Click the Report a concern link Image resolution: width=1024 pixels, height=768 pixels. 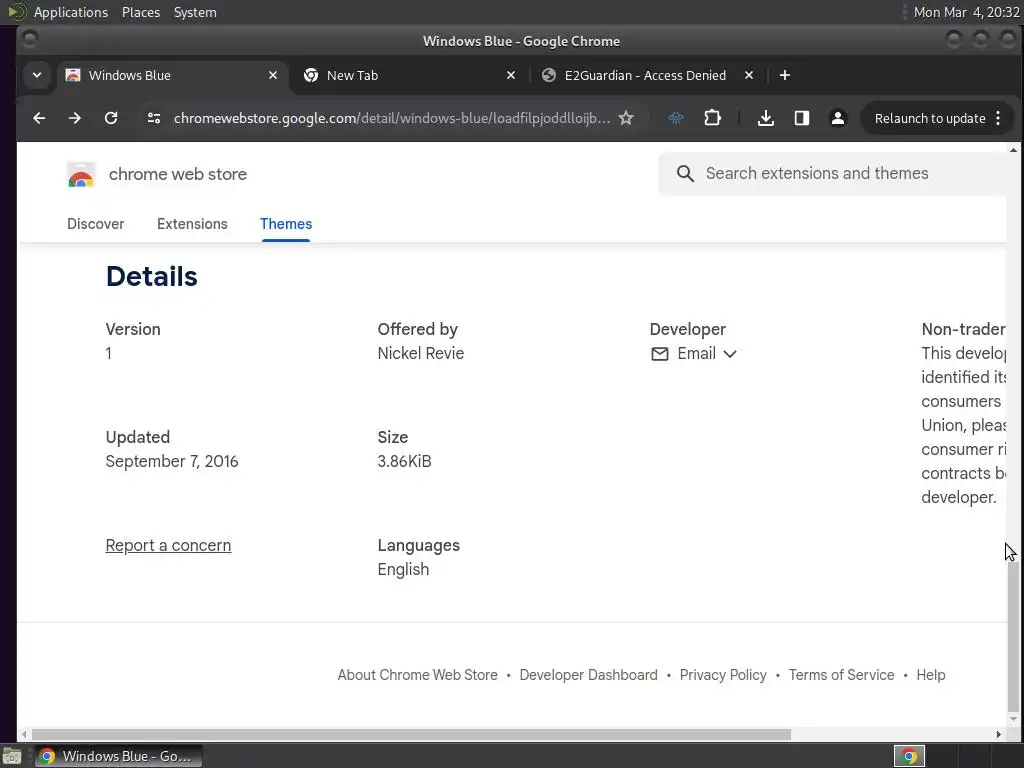point(168,545)
